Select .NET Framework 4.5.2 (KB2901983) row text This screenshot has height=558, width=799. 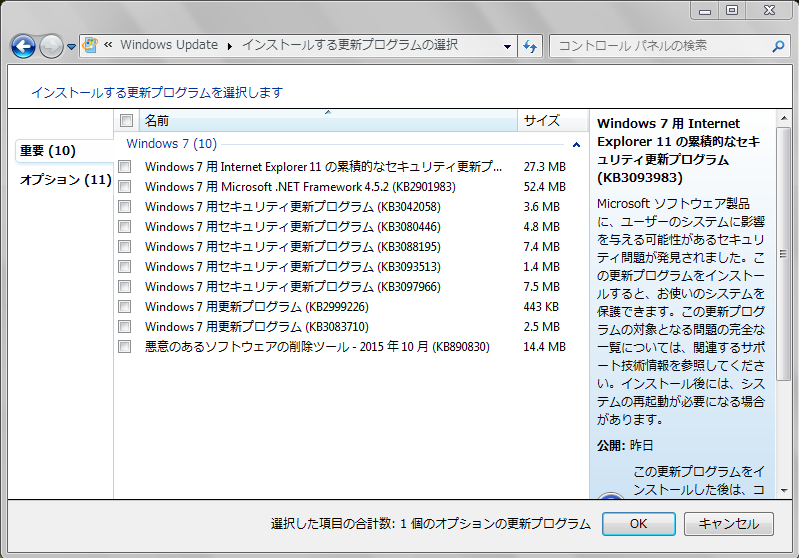point(300,187)
